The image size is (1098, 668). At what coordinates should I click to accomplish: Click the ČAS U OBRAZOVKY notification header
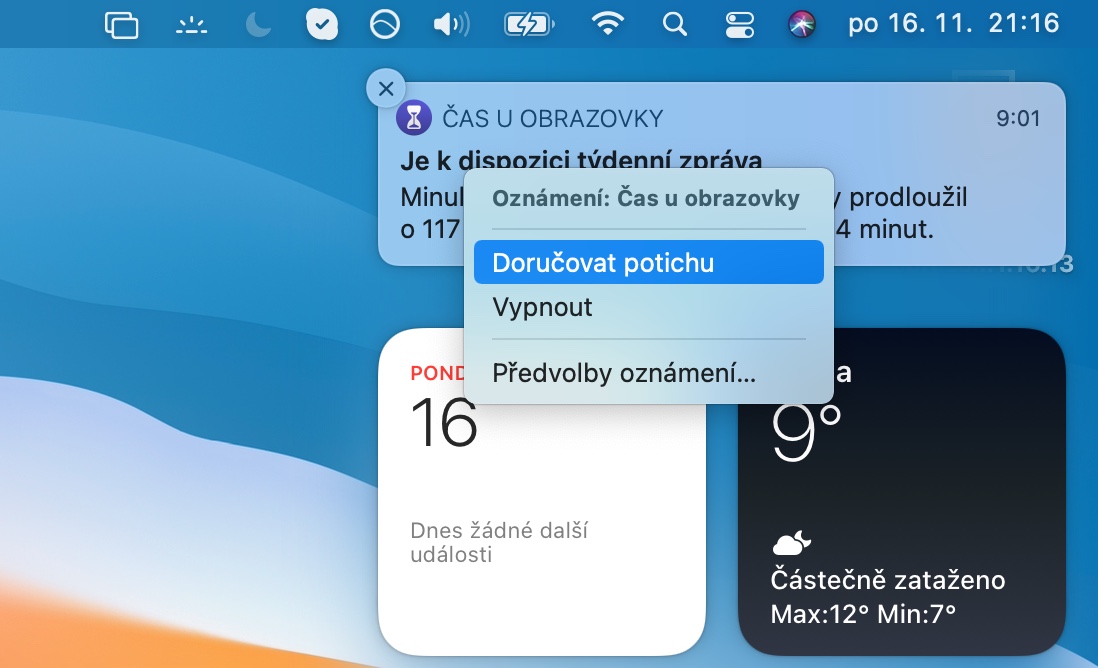[553, 118]
